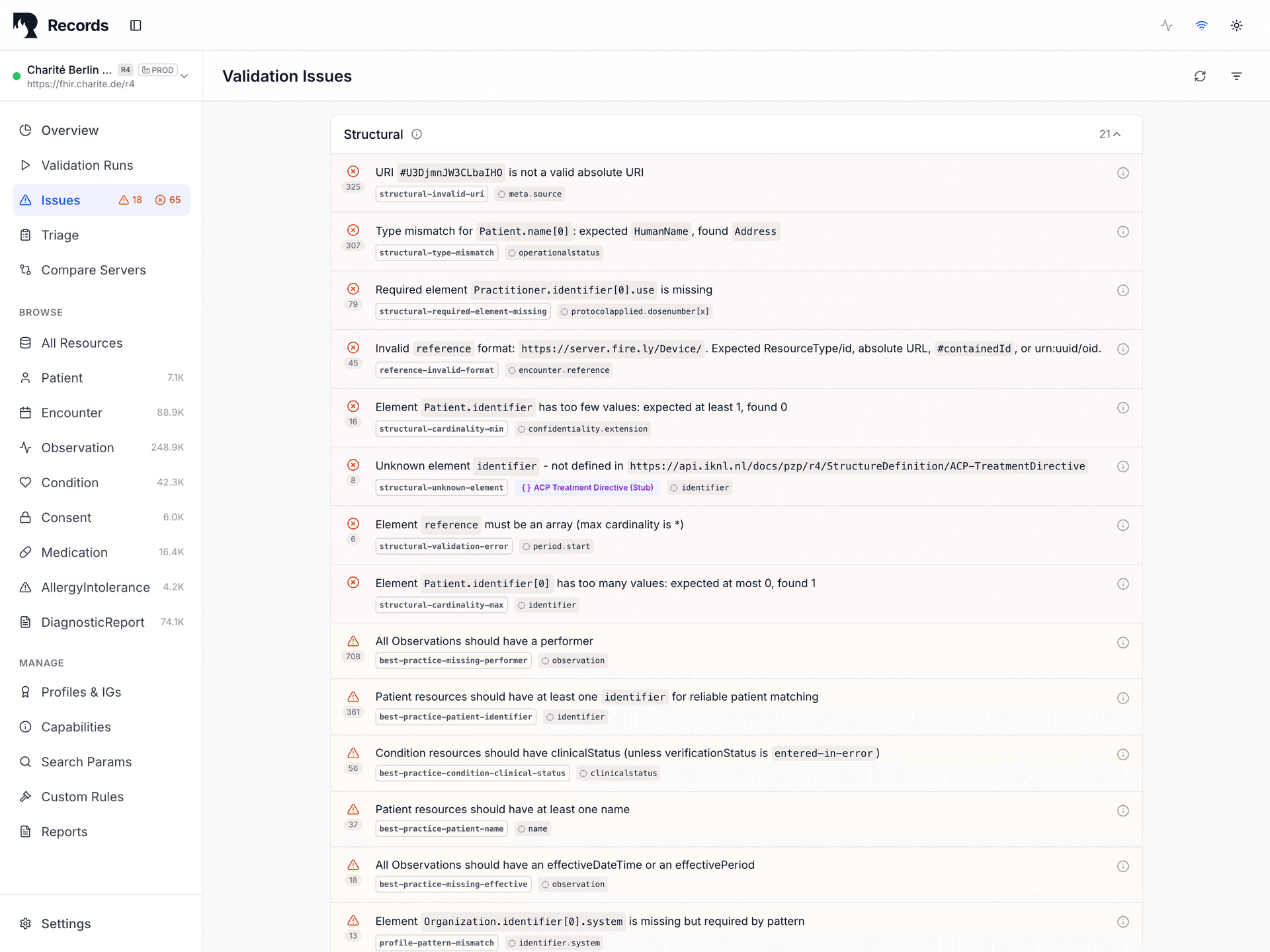Open Validation Runs

coord(101,165)
